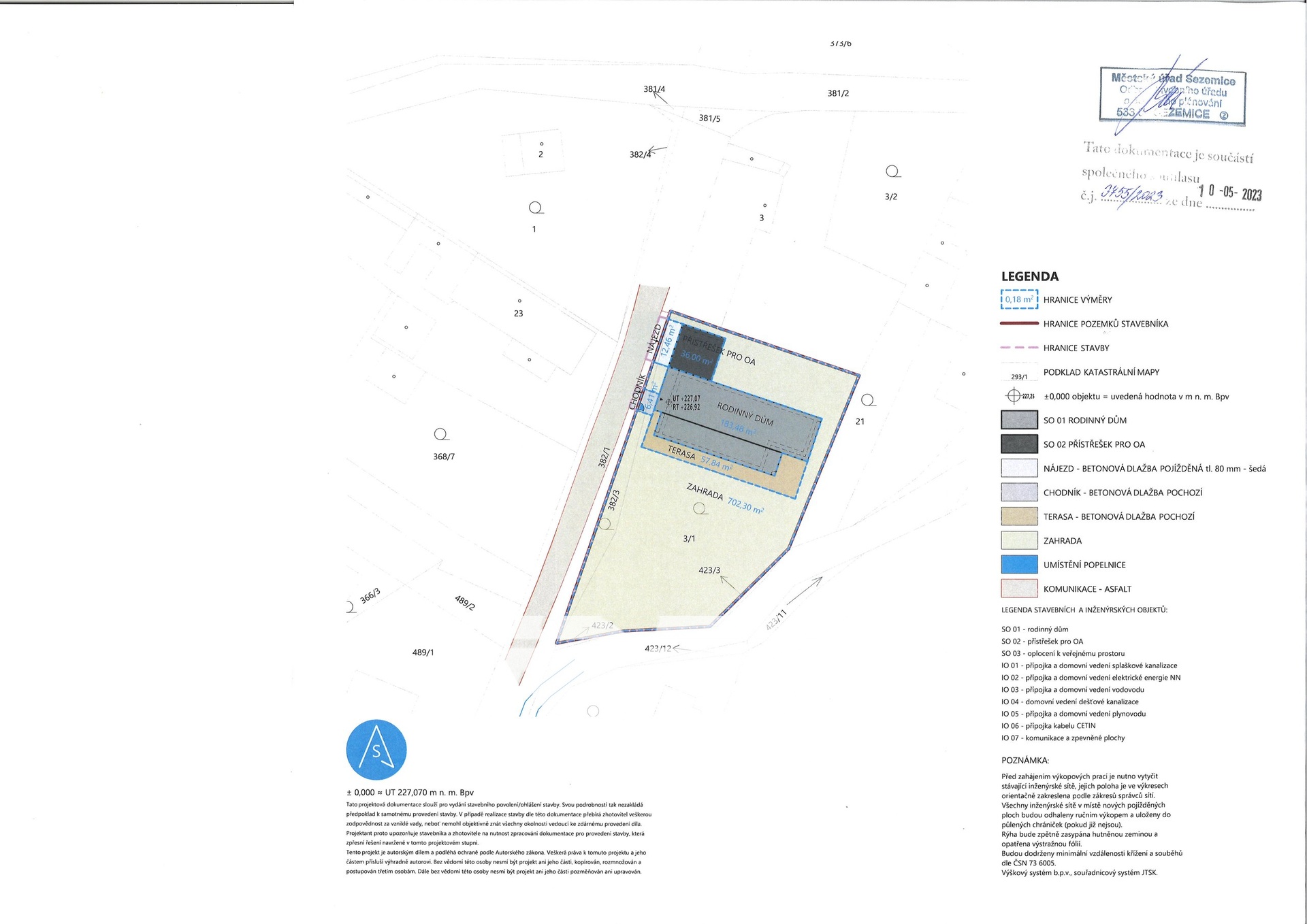This screenshot has height=924, width=1307.
Task: Click the ZAHRADA 702,30 m² area label
Action: (725, 499)
